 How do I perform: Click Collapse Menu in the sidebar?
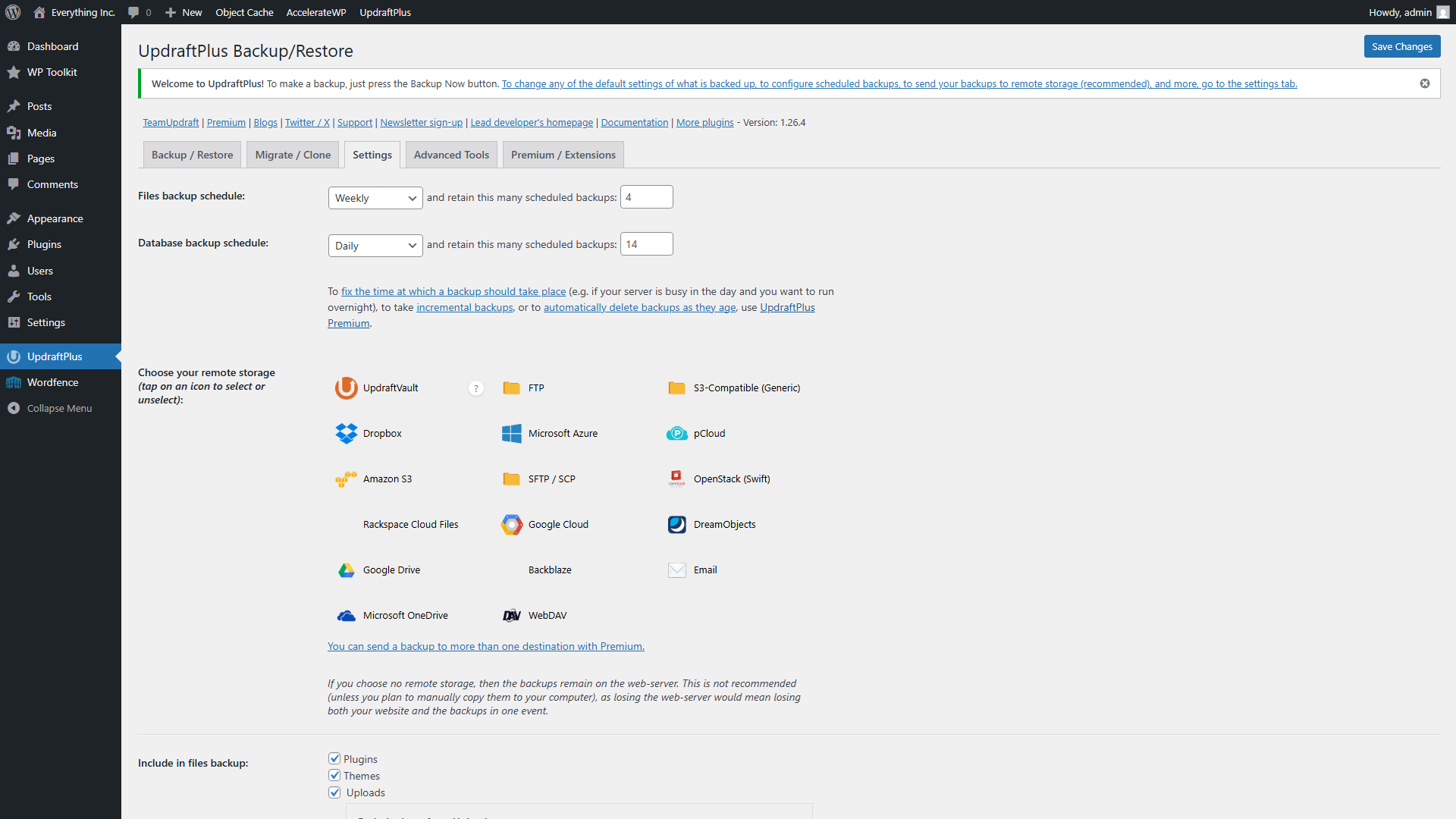61,408
